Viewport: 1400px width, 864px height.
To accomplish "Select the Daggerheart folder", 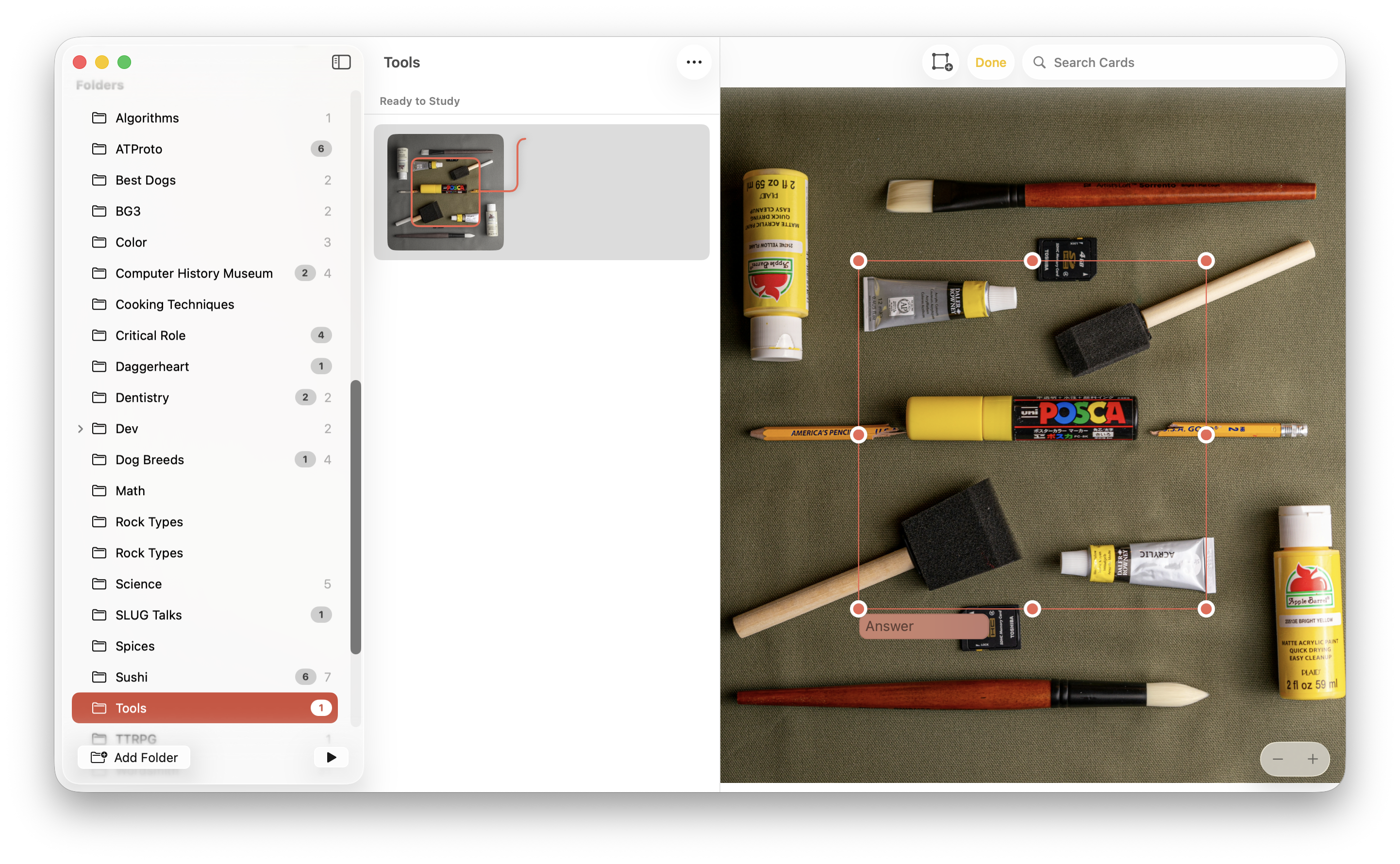I will click(x=204, y=366).
